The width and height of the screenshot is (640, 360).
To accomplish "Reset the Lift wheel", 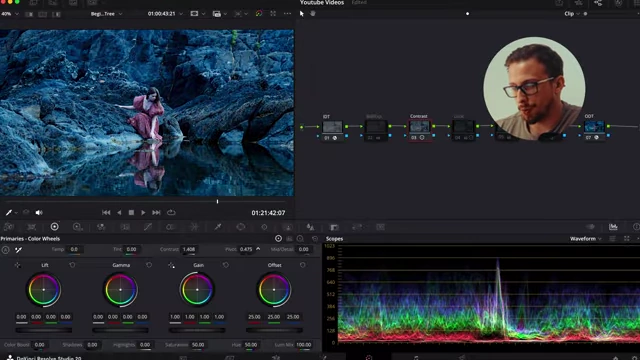I will (72, 265).
